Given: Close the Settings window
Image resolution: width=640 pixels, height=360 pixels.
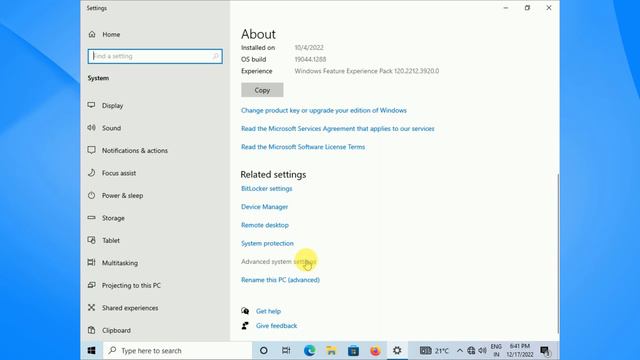Looking at the screenshot, I should coord(549,8).
